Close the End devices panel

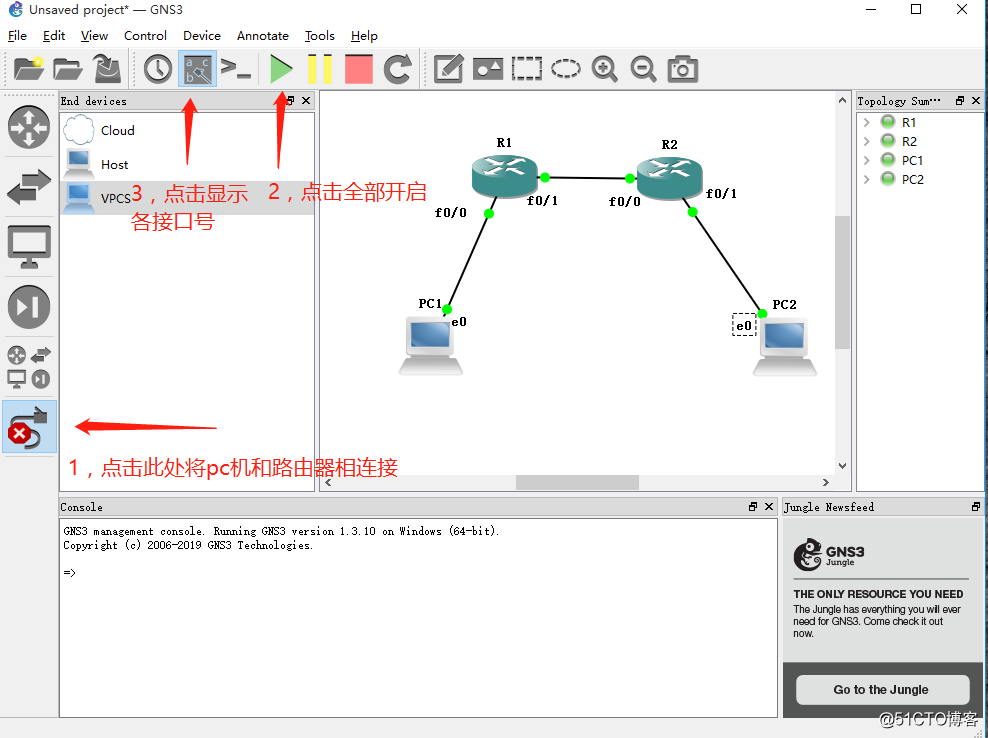(306, 100)
